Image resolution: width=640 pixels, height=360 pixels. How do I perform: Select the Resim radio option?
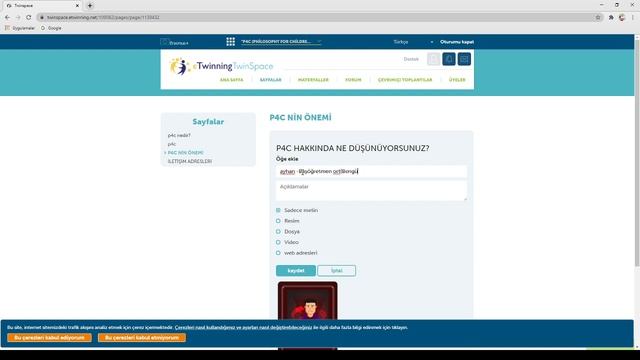pos(278,221)
